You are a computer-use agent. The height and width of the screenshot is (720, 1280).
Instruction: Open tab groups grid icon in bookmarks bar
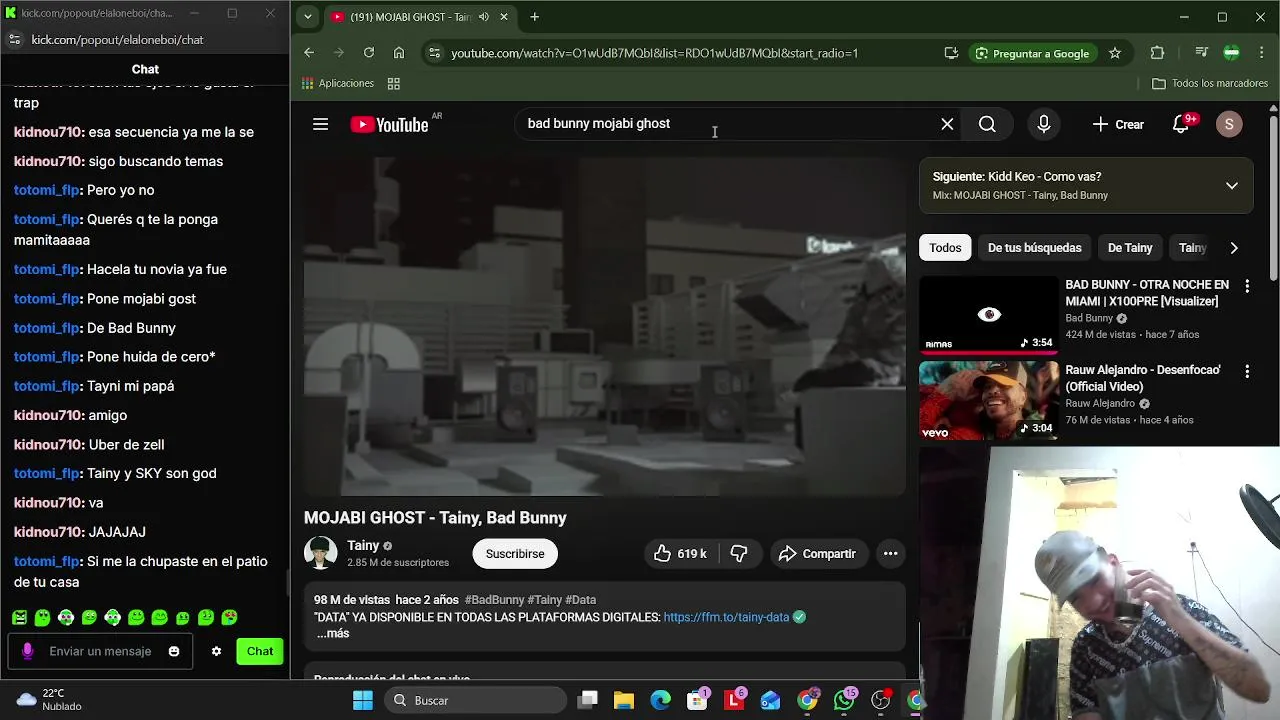point(394,83)
